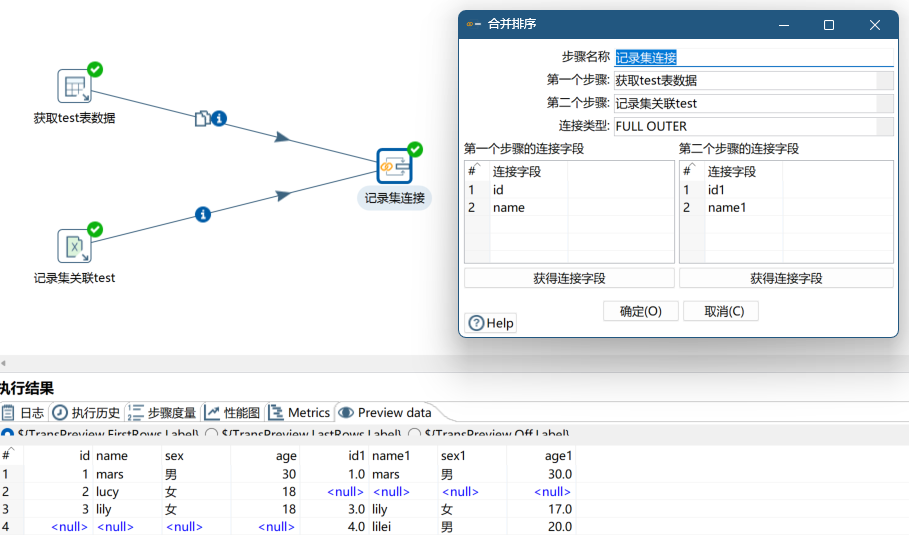Switch to the 日志 tab
909x535 pixels.
click(x=24, y=412)
